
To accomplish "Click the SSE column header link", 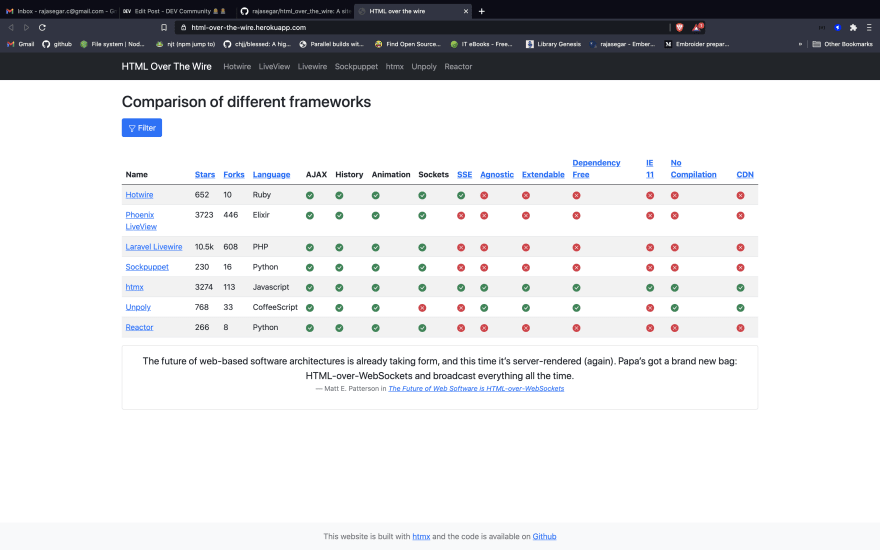I will (x=464, y=175).
